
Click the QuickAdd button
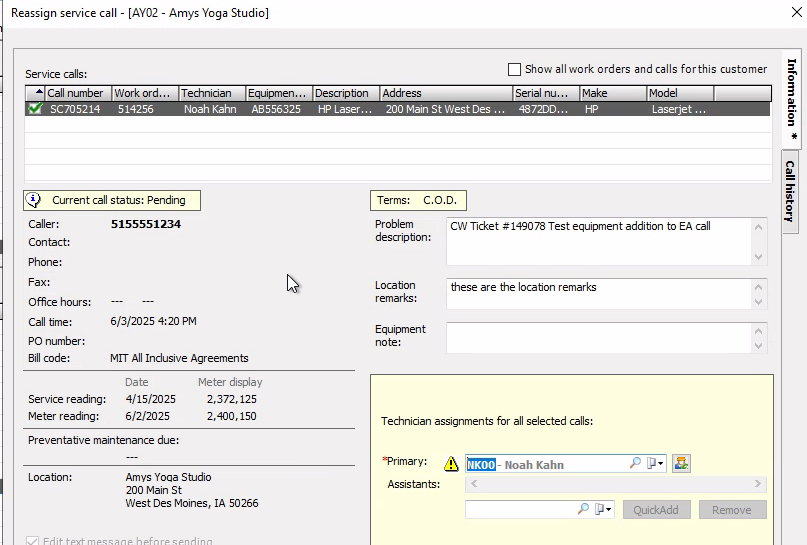[656, 509]
